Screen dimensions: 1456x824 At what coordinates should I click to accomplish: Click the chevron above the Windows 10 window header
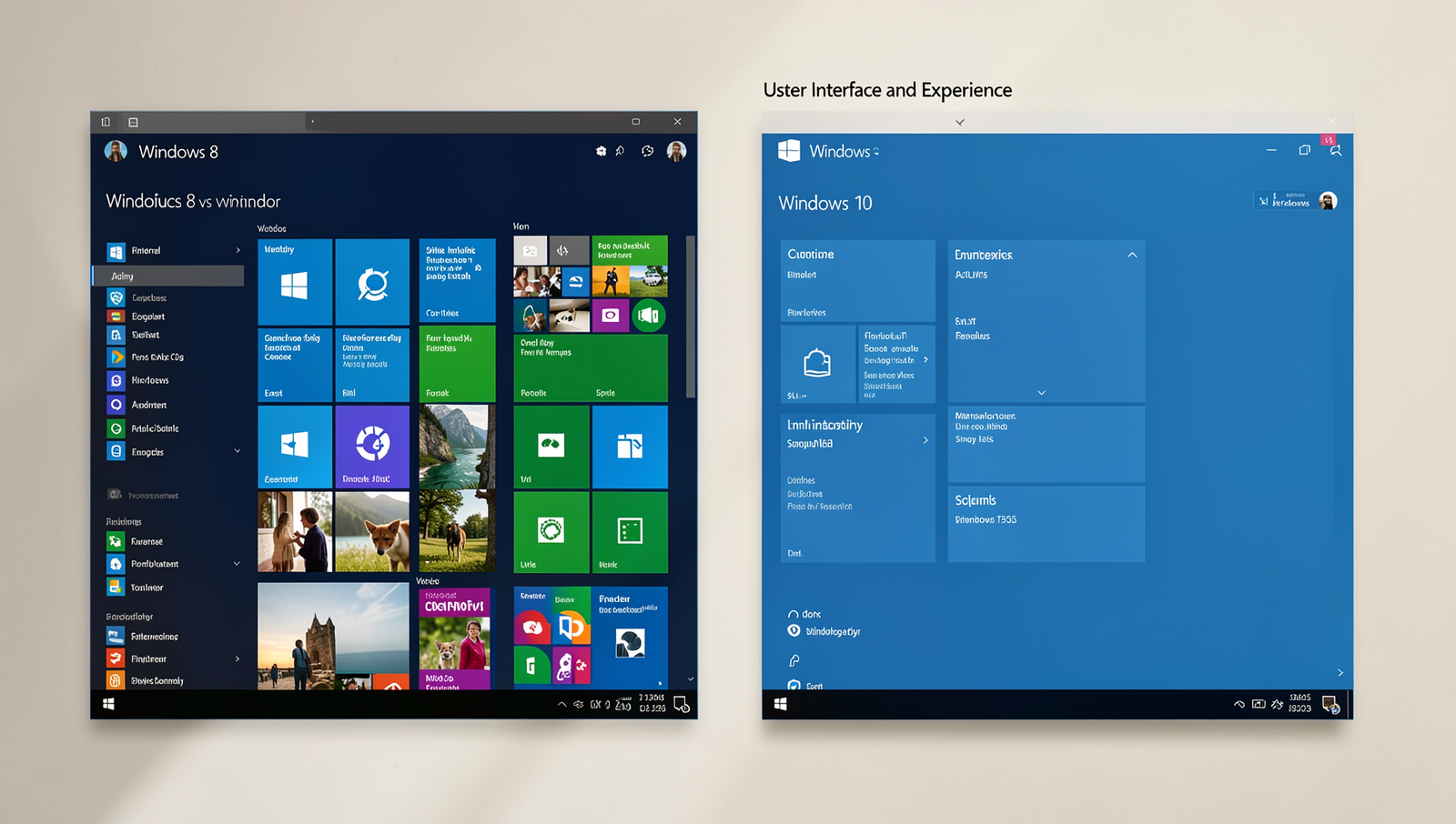click(x=960, y=122)
